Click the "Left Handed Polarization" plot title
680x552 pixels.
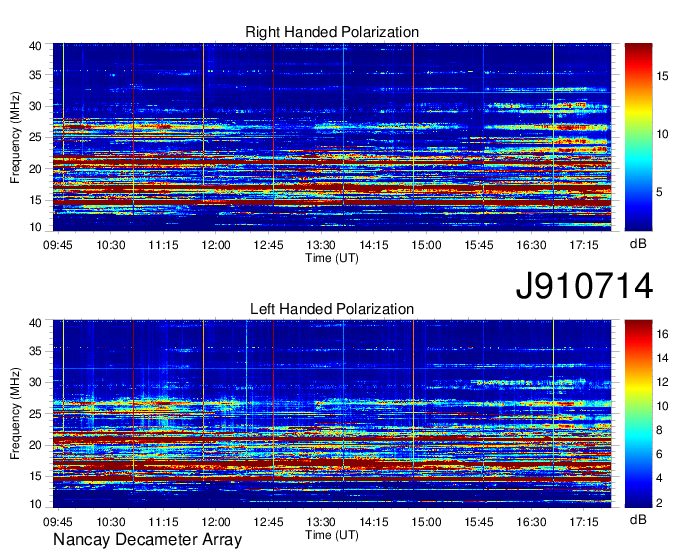pyautogui.click(x=332, y=309)
